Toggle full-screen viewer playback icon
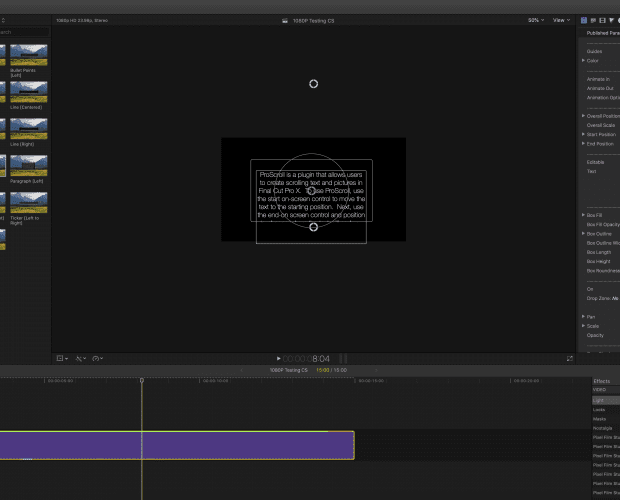 click(569, 358)
